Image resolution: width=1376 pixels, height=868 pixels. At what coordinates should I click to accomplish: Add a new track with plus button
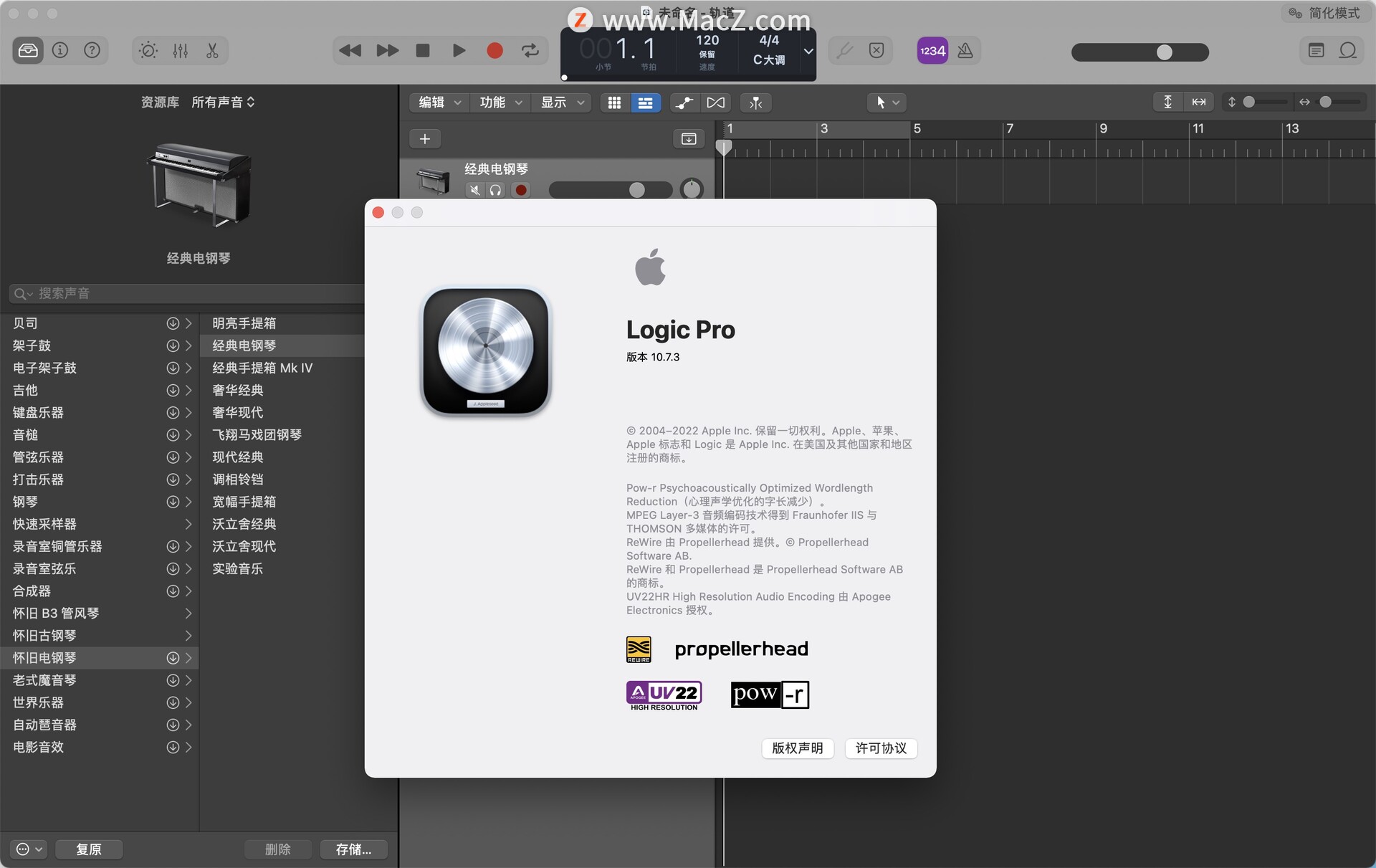[x=425, y=138]
